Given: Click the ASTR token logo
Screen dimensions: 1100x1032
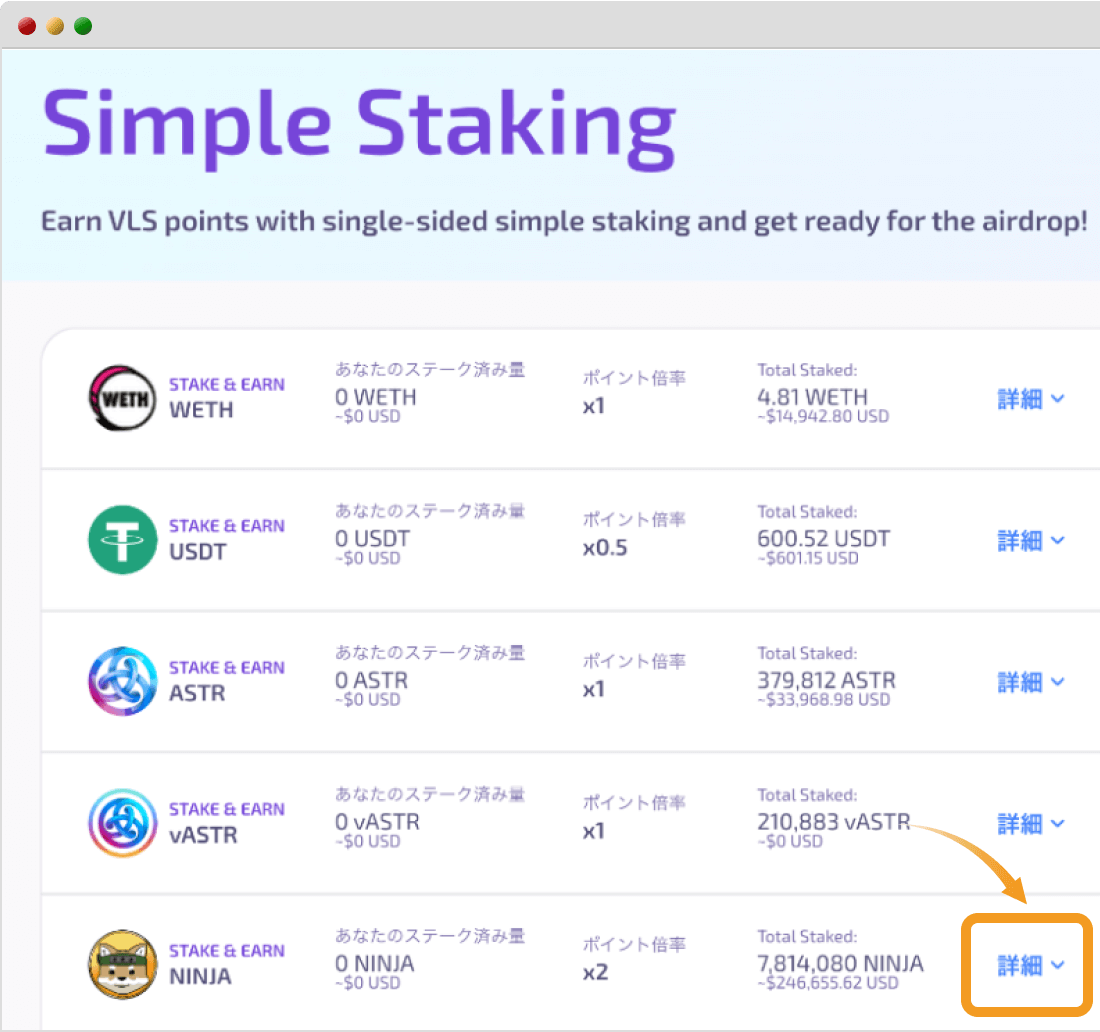Looking at the screenshot, I should click(x=123, y=681).
